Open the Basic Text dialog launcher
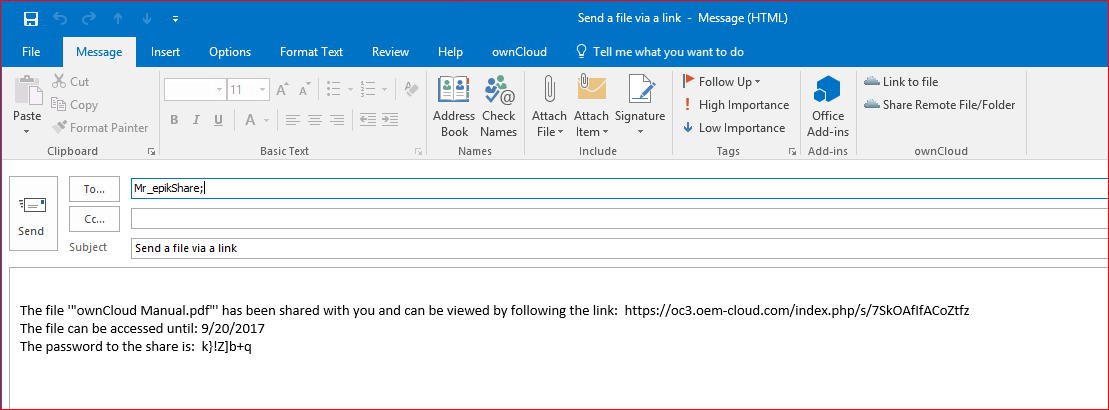This screenshot has width=1109, height=410. 418,151
